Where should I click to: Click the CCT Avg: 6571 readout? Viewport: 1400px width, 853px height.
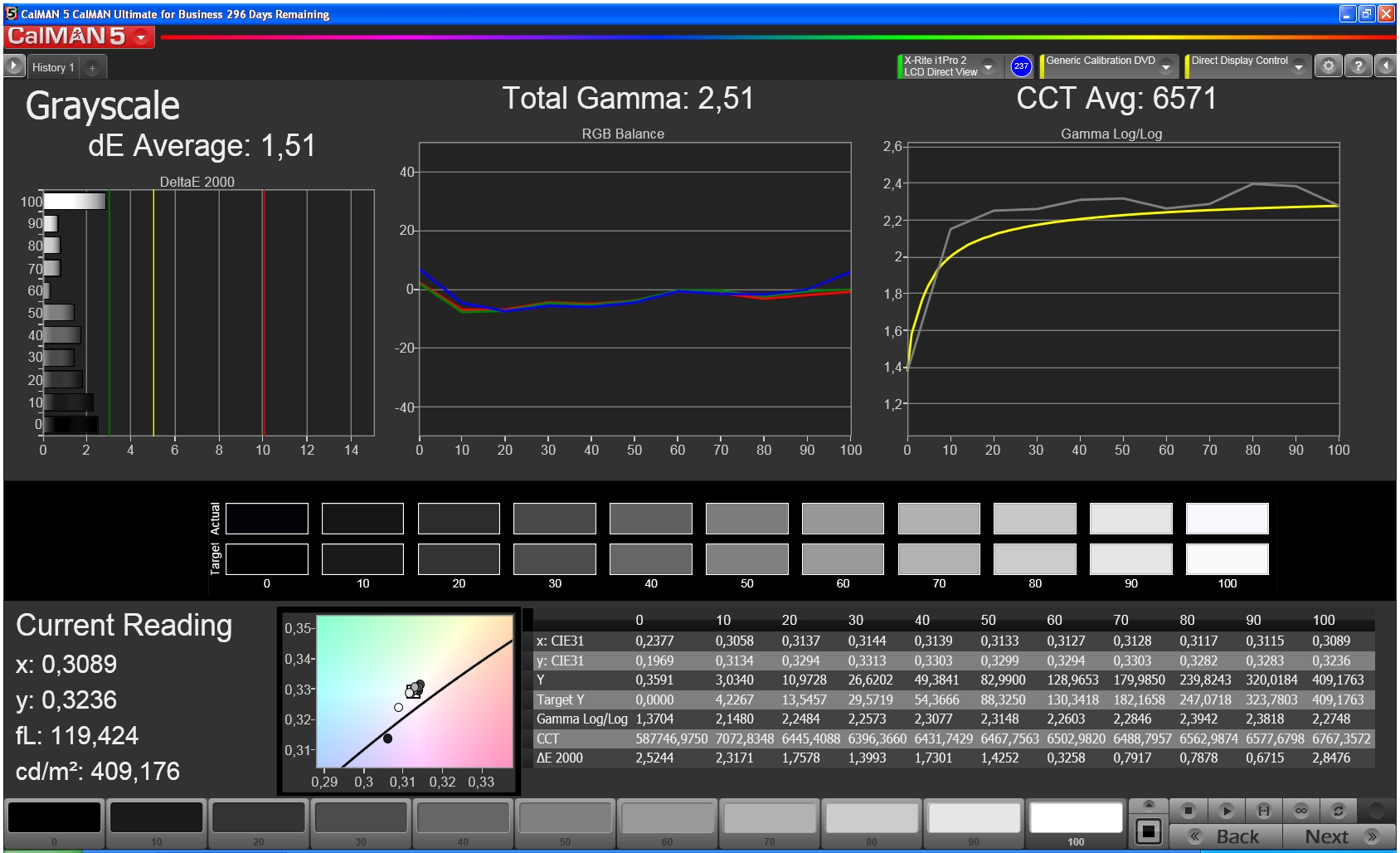pyautogui.click(x=1116, y=99)
